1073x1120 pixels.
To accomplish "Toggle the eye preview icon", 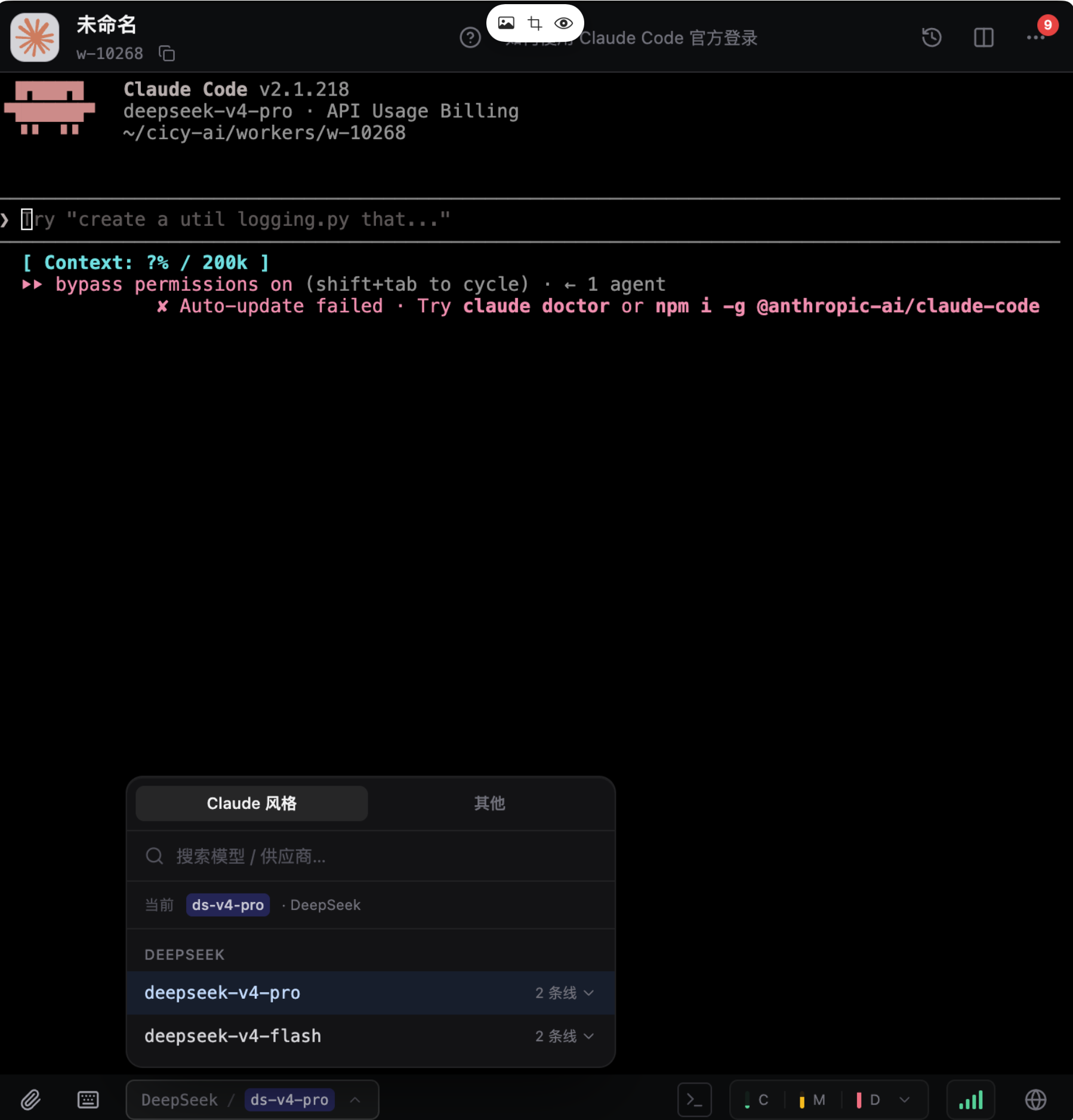I will 563,23.
